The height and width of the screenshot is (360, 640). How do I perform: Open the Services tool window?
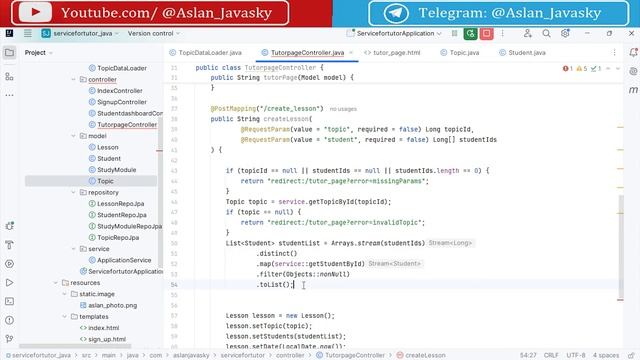tap(9, 264)
